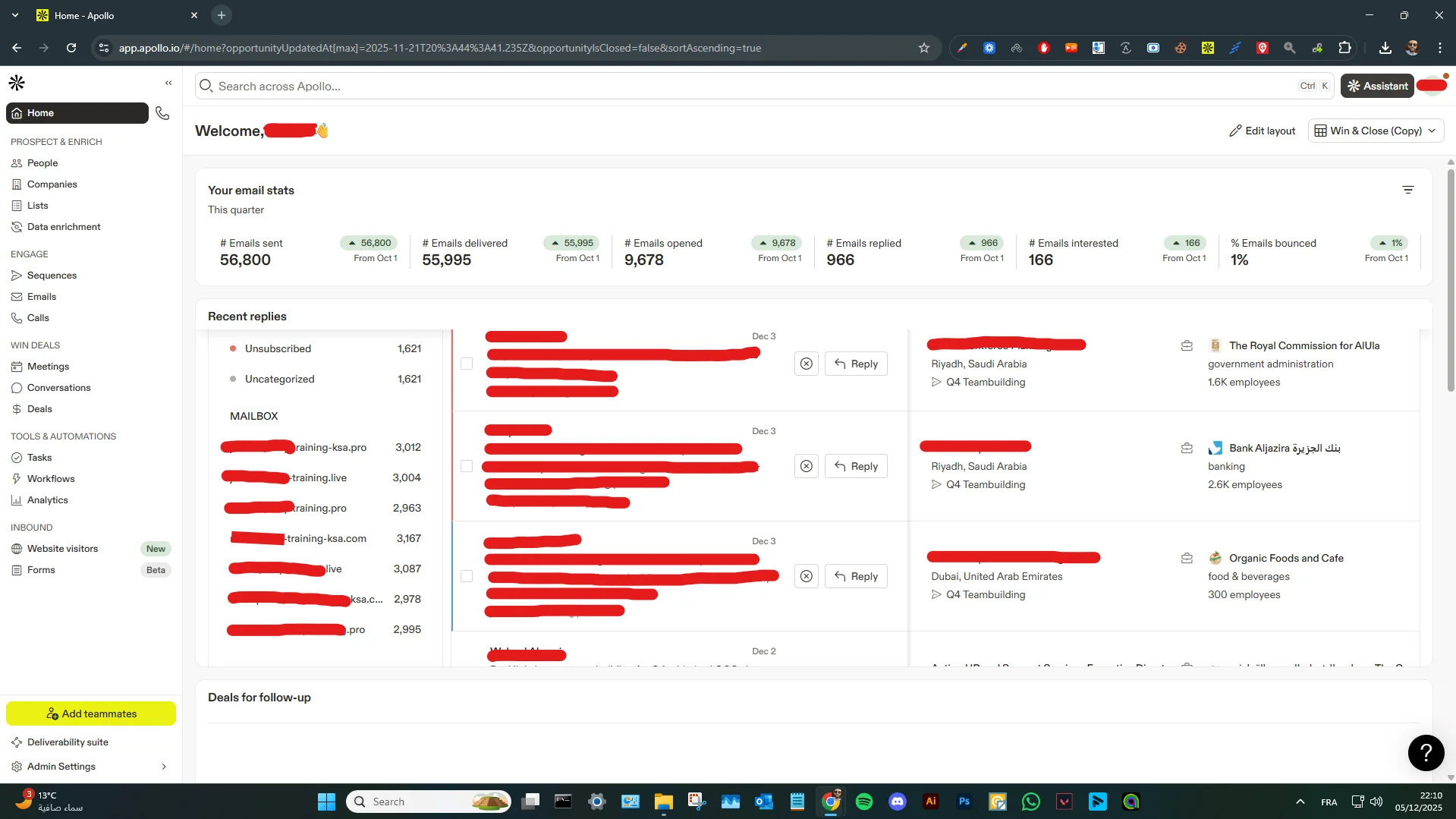Click briefcase icon beside Bank Aljazira
The image size is (1456, 819).
point(1187,448)
